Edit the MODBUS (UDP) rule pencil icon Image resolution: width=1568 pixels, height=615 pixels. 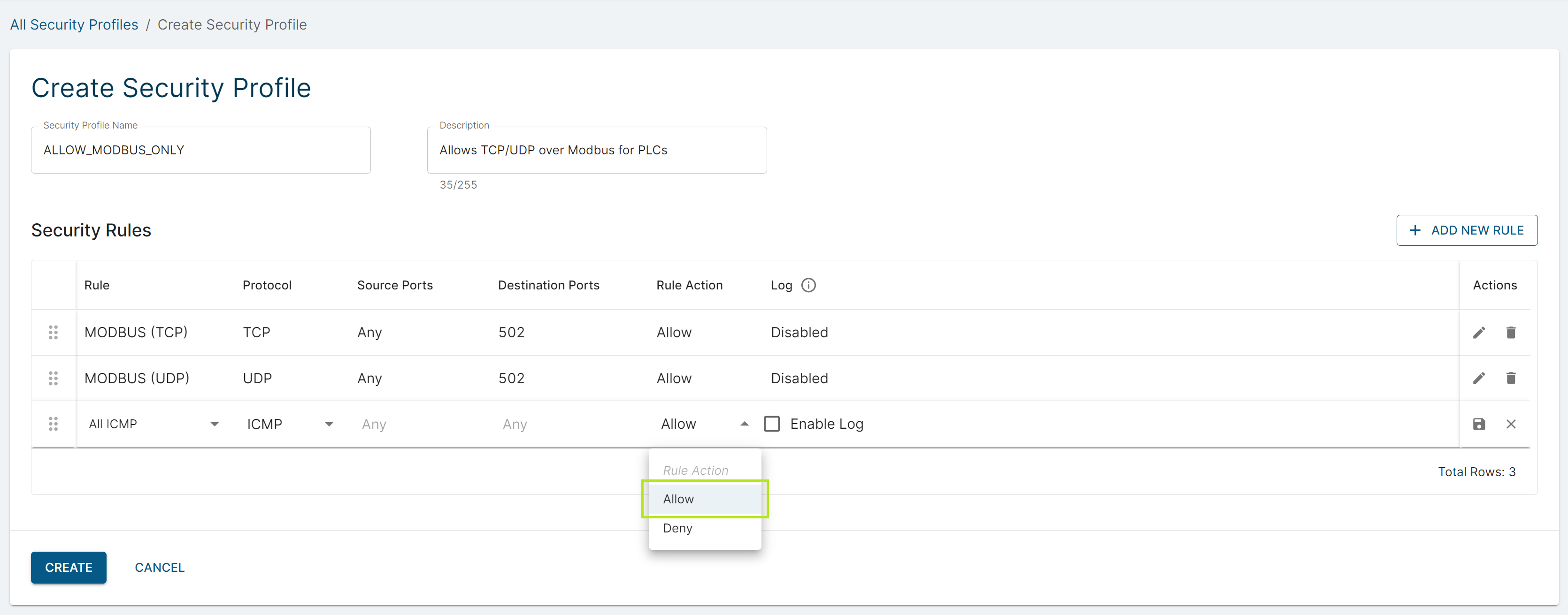[1478, 378]
